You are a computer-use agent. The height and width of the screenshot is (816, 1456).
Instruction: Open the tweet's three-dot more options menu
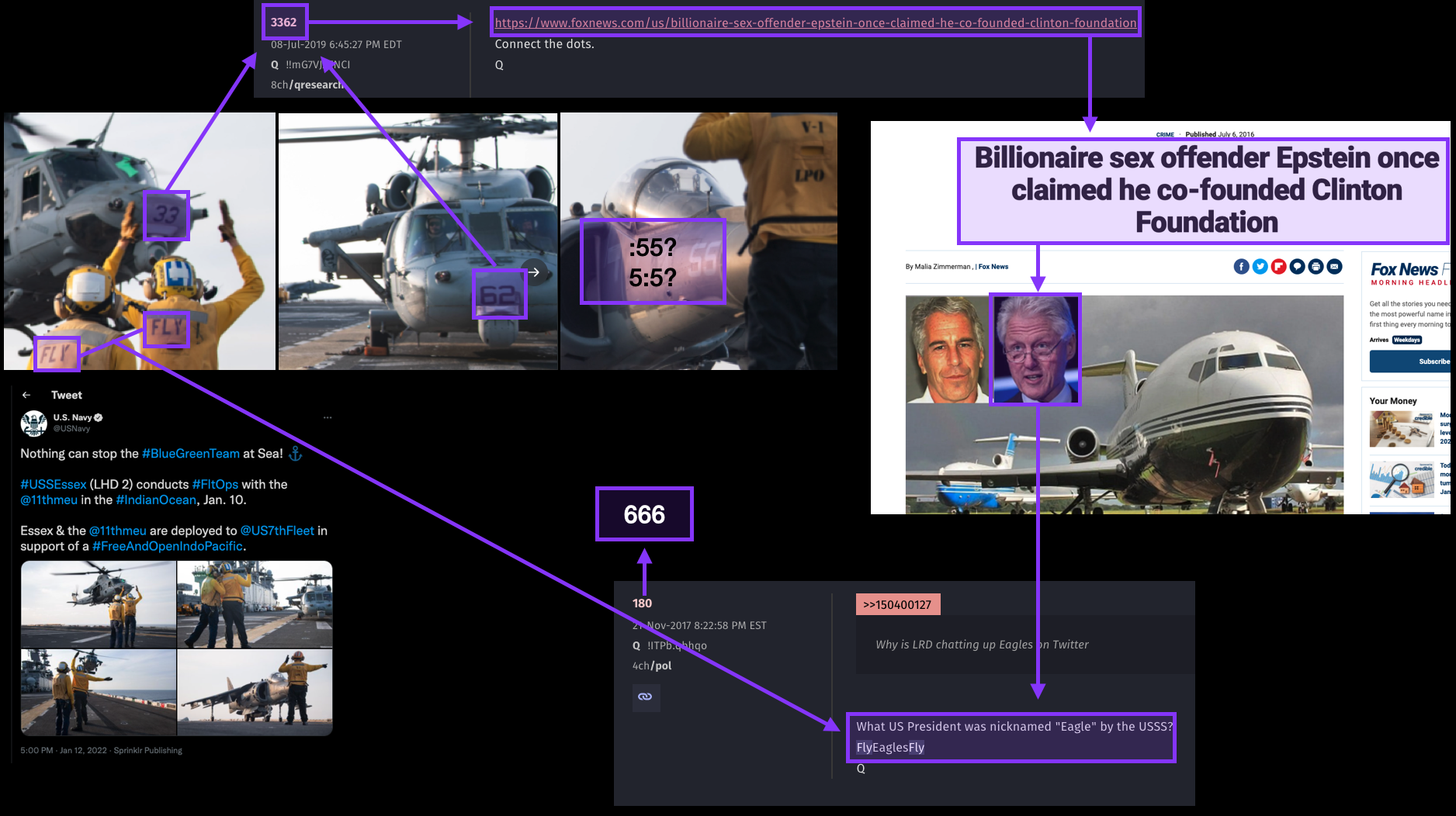pyautogui.click(x=328, y=417)
